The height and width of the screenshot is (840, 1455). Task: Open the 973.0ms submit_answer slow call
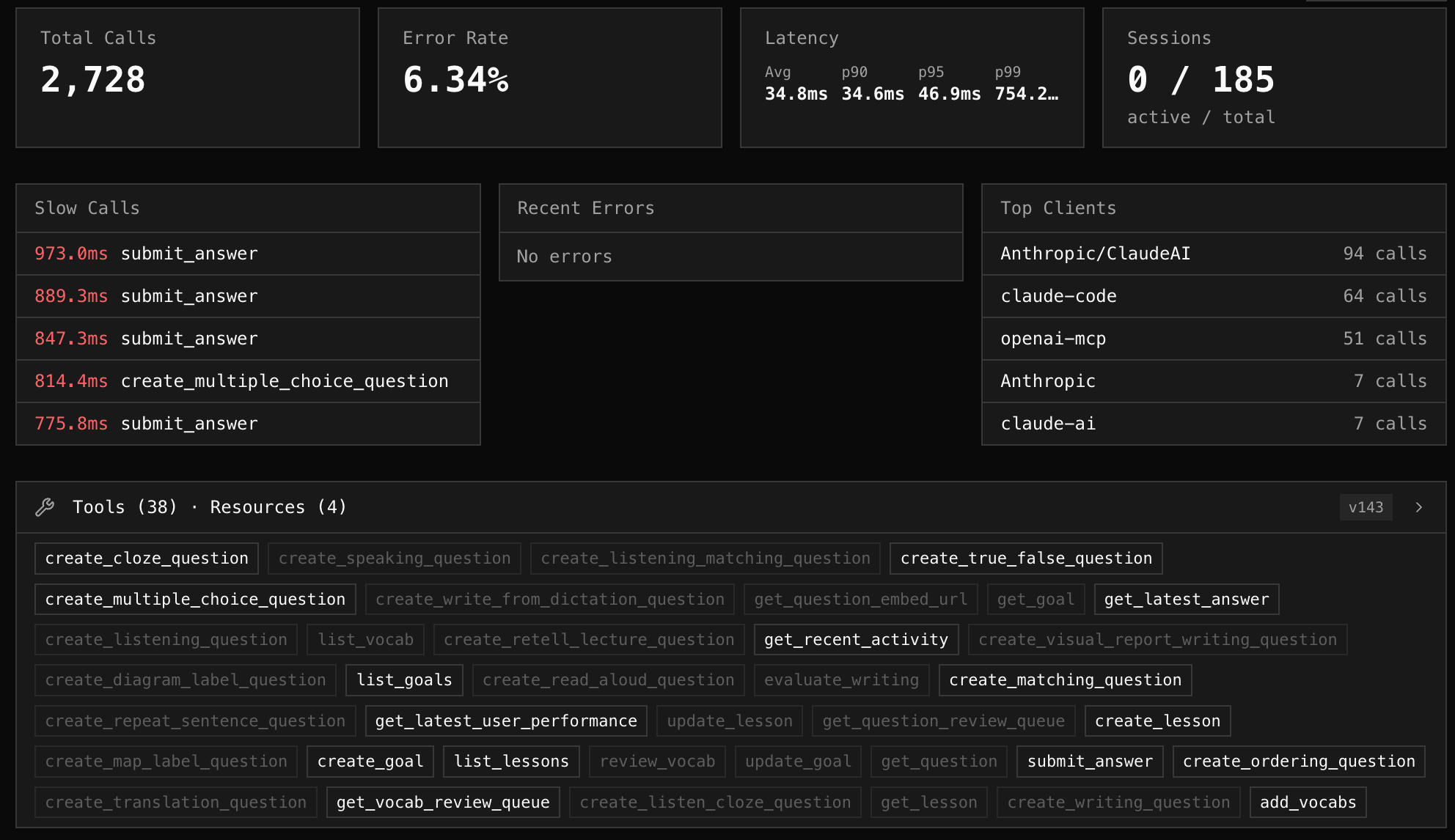248,254
